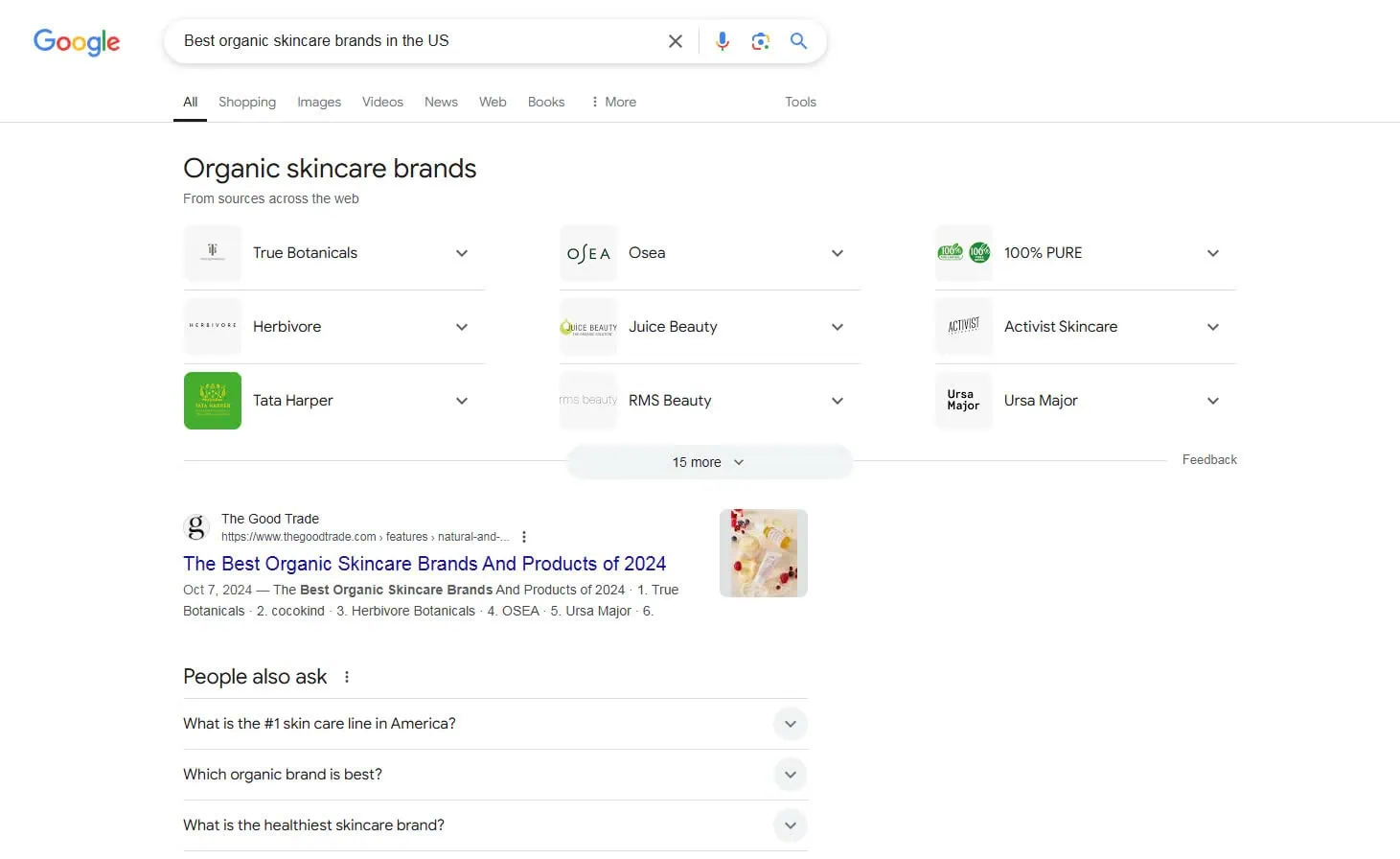Expand "Which organic brand is best?" question
The height and width of the screenshot is (859, 1400).
coord(495,775)
